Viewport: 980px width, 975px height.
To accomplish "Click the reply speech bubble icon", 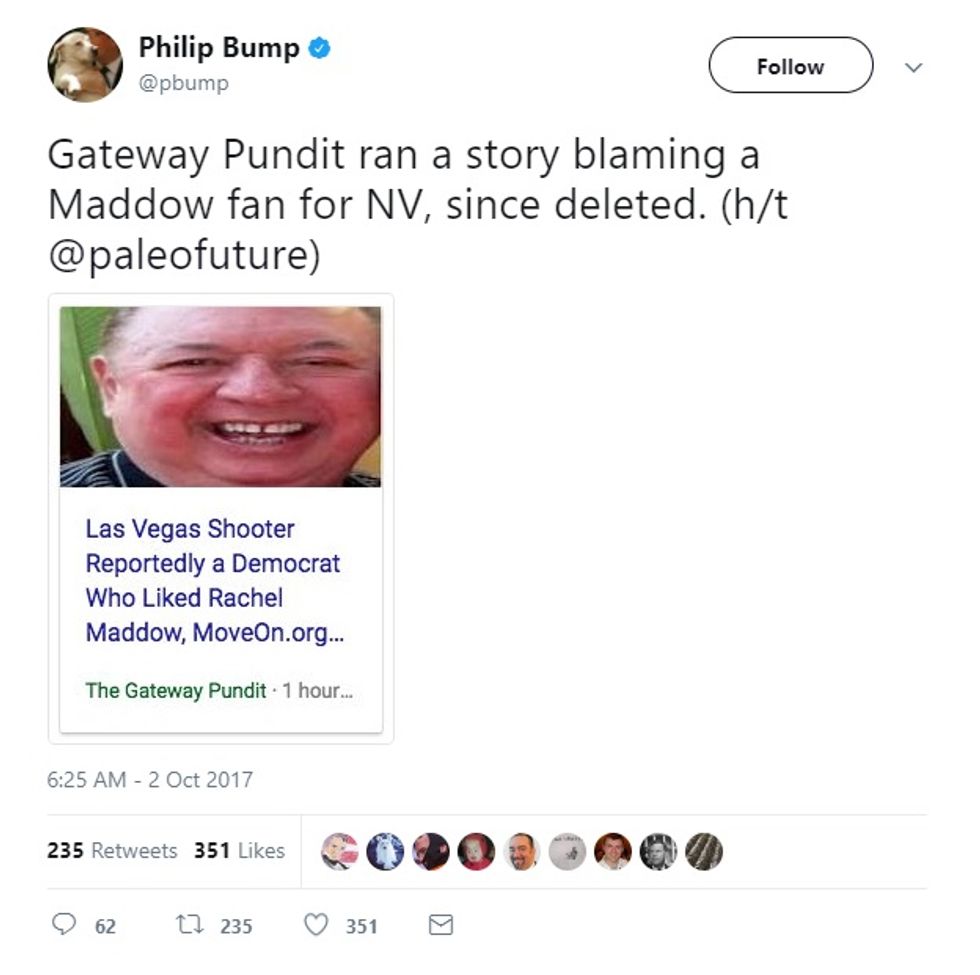I will [64, 924].
